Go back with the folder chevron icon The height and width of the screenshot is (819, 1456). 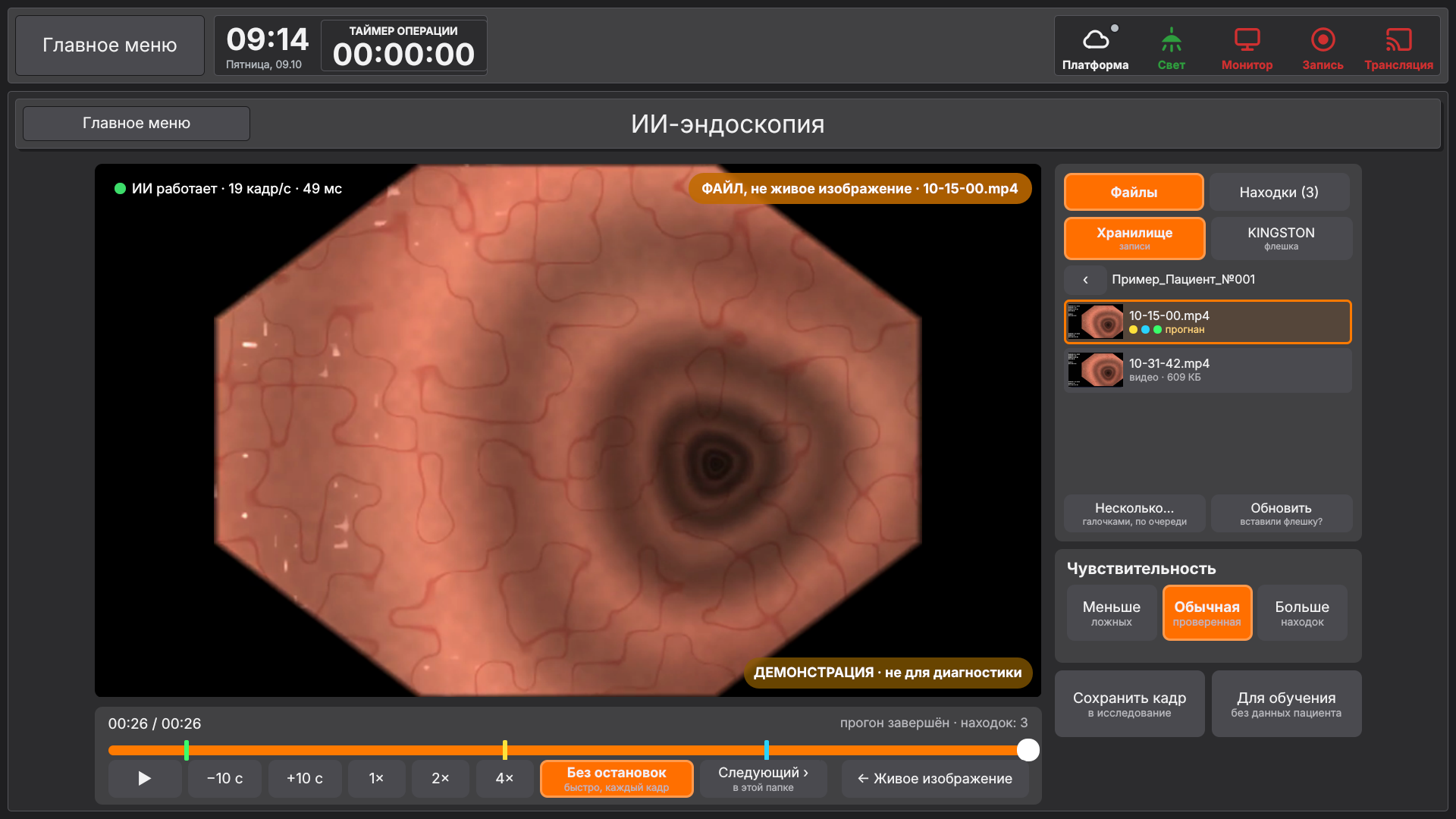click(1085, 280)
